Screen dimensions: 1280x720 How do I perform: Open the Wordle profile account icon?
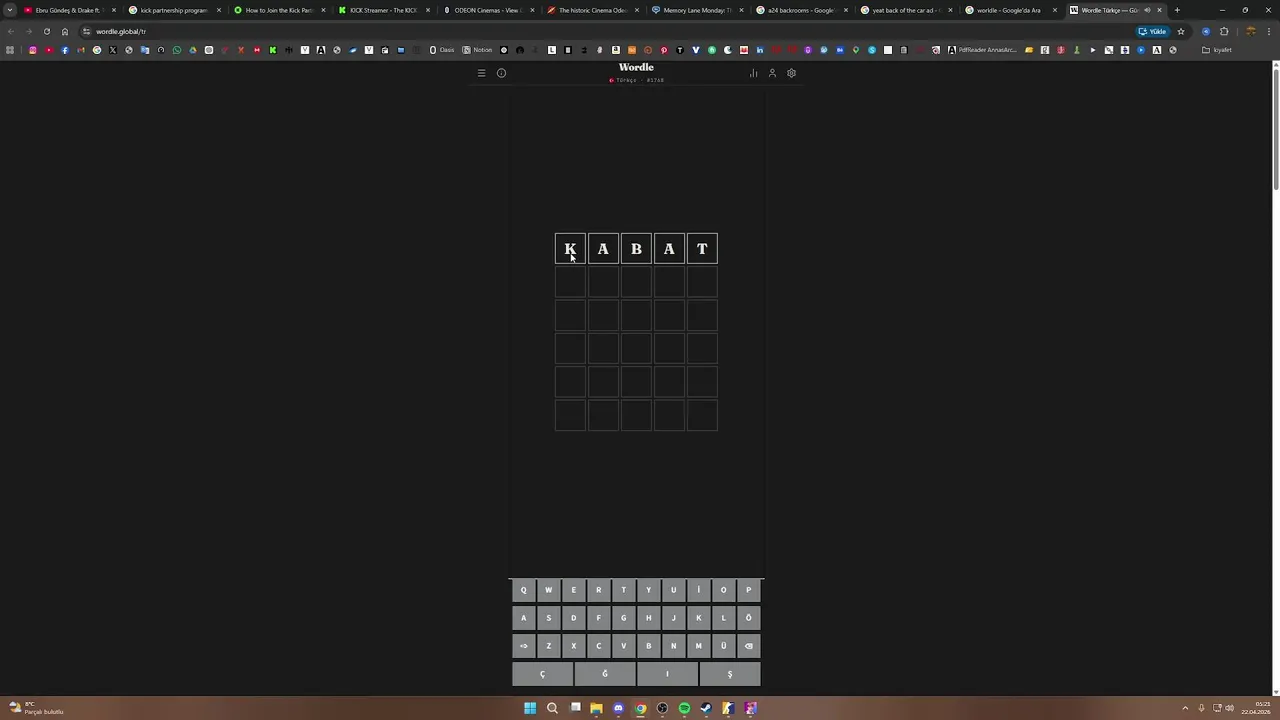(x=772, y=73)
